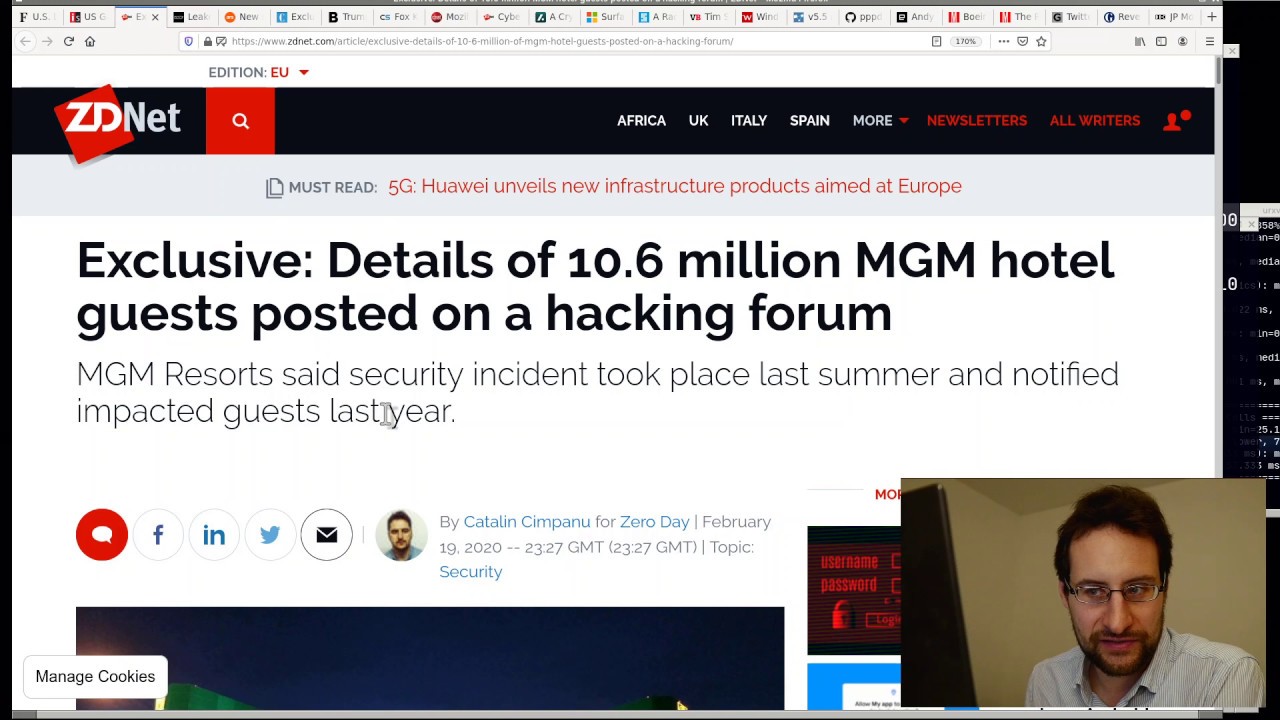Viewport: 1280px width, 720px height.
Task: Switch to the 'Fox' browser tab
Action: click(x=399, y=17)
